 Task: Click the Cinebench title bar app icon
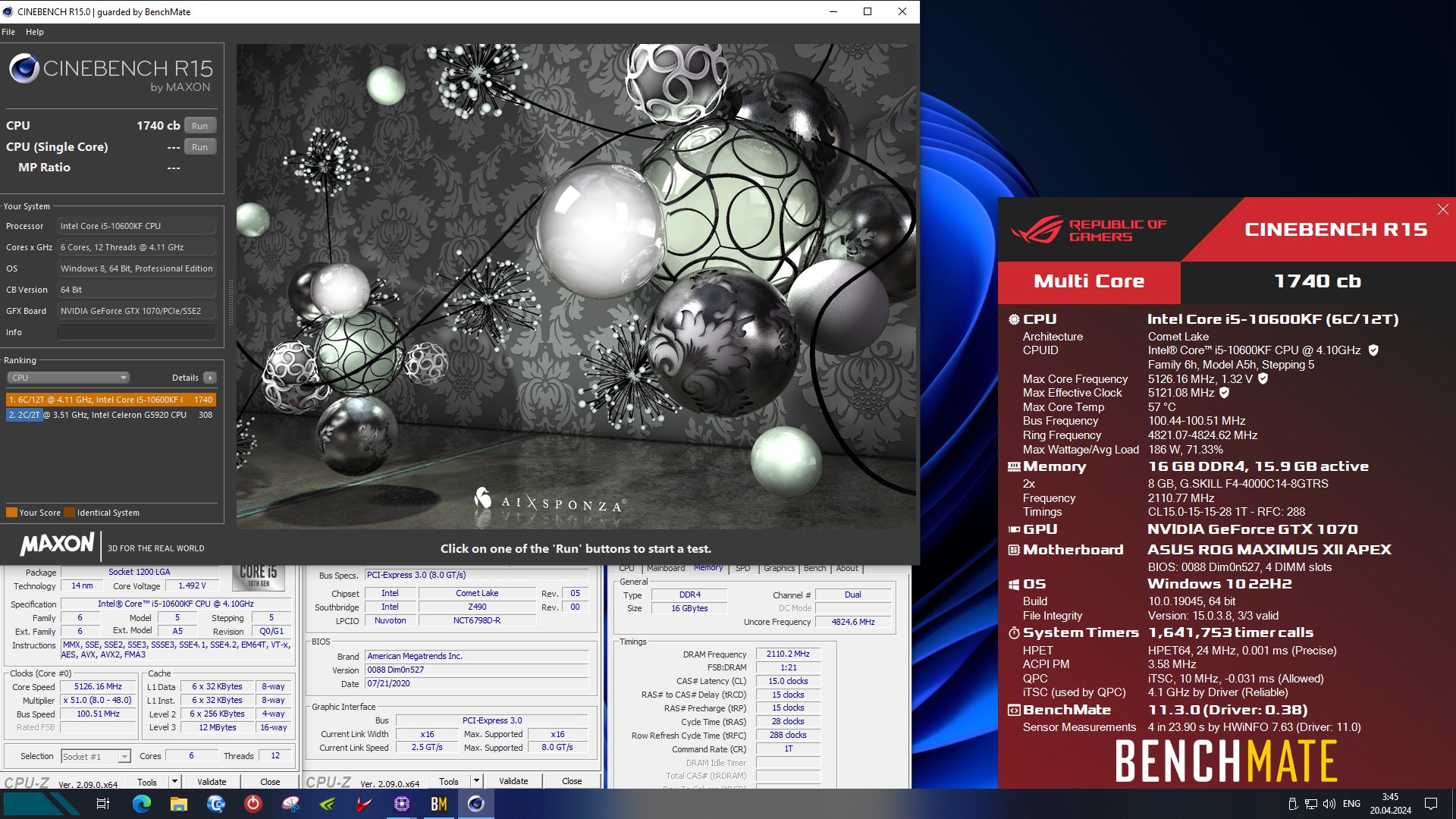click(x=8, y=11)
